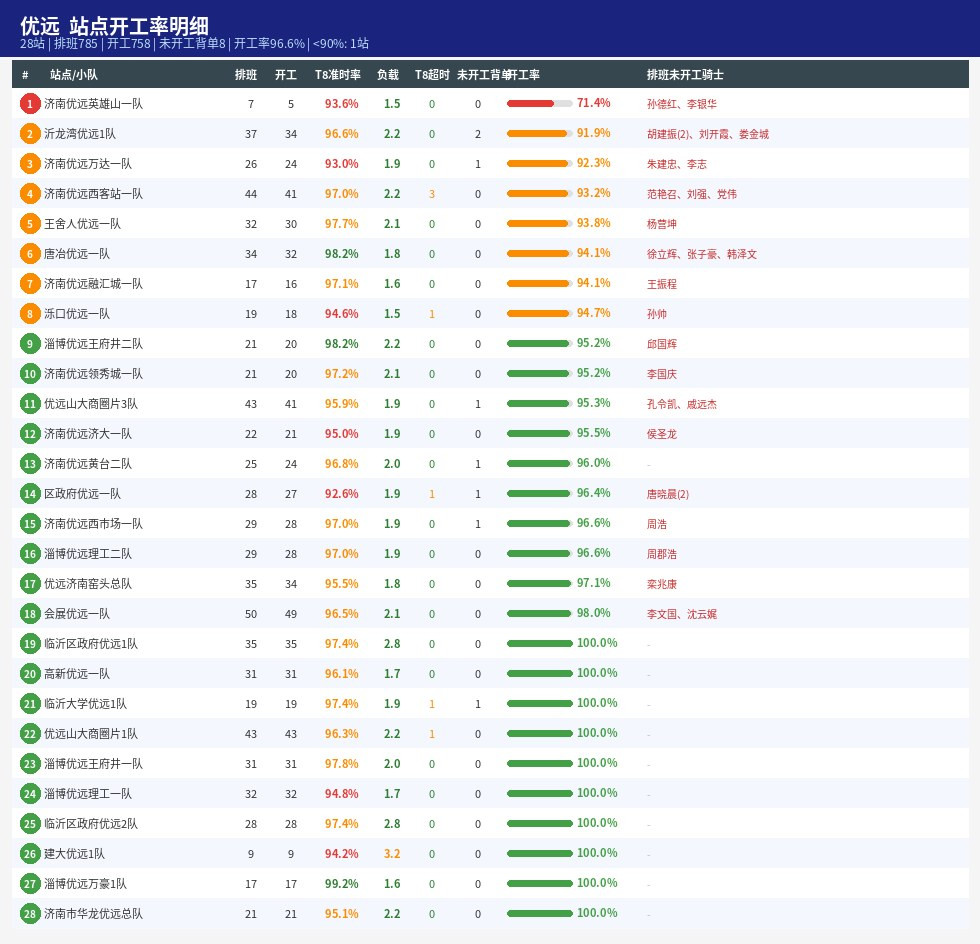Select station name 会展优远一队
This screenshot has width=980, height=944.
[x=76, y=614]
